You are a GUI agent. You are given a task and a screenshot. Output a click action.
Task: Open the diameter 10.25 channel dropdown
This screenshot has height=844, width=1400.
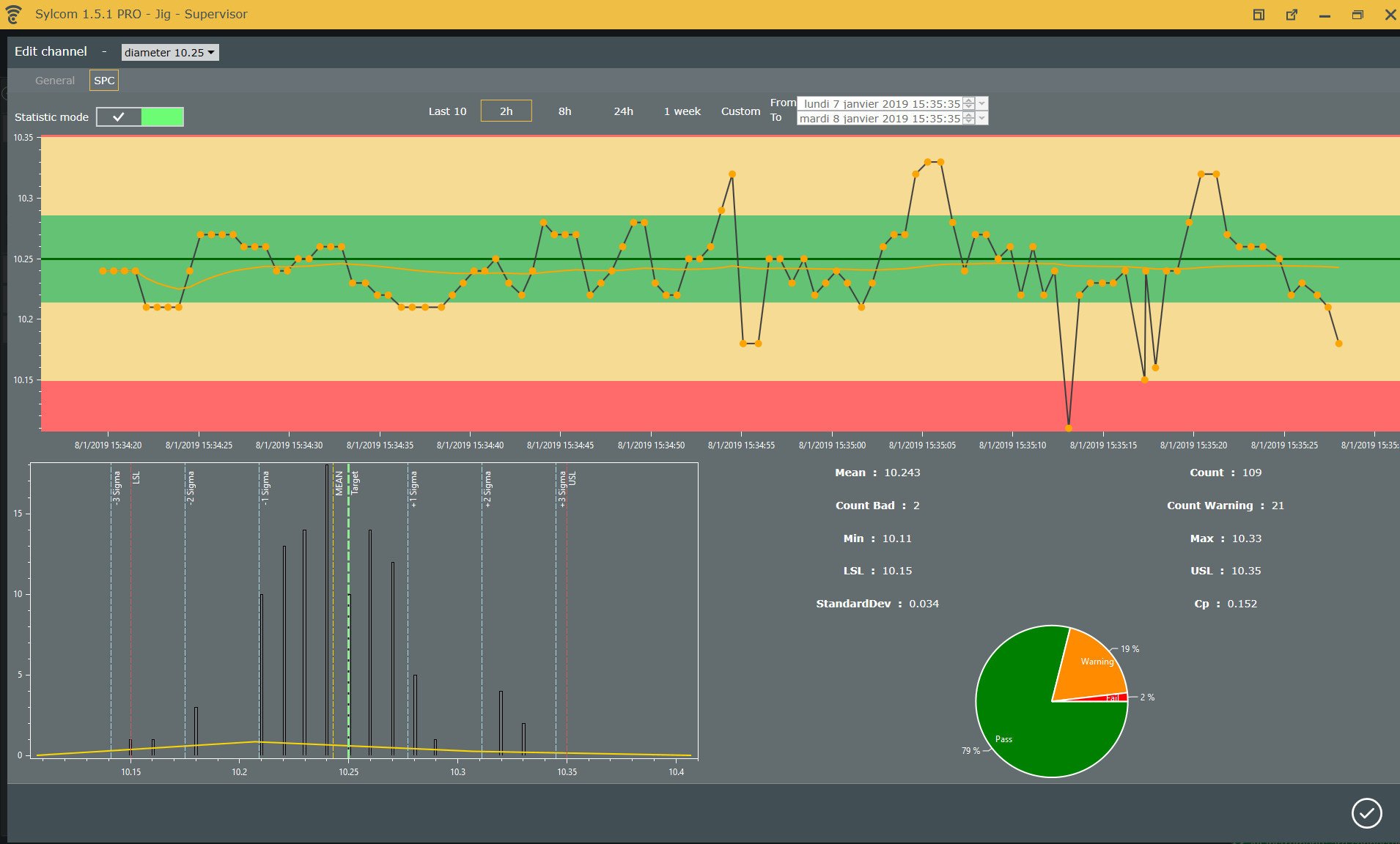(x=170, y=53)
